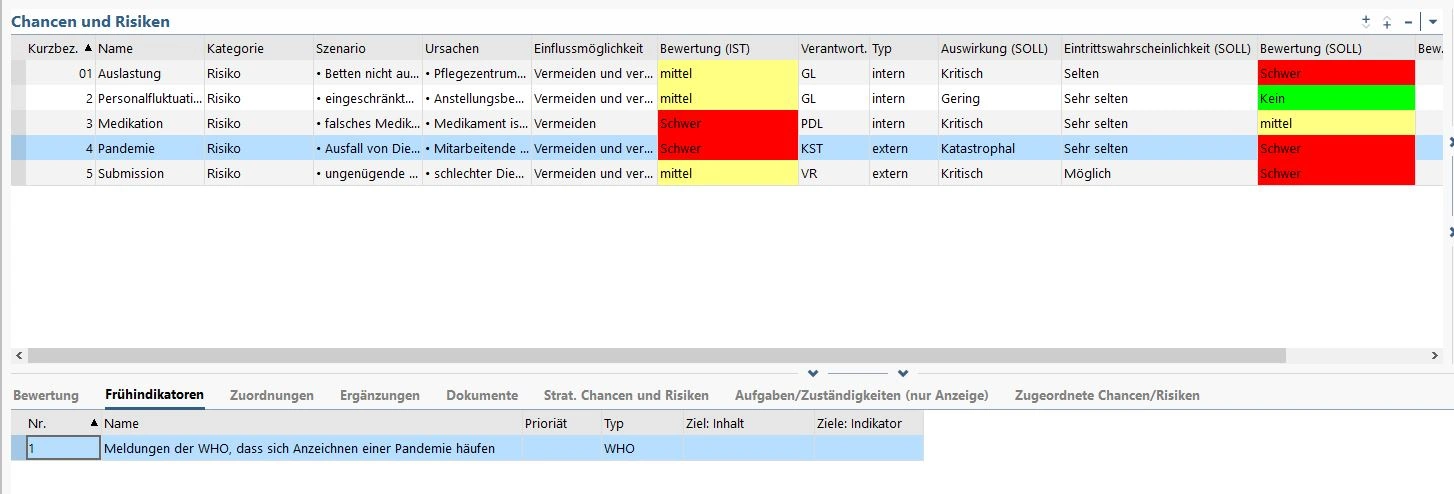This screenshot has width=1454, height=494.
Task: Click the PDL cell in Medikation row
Action: [833, 123]
